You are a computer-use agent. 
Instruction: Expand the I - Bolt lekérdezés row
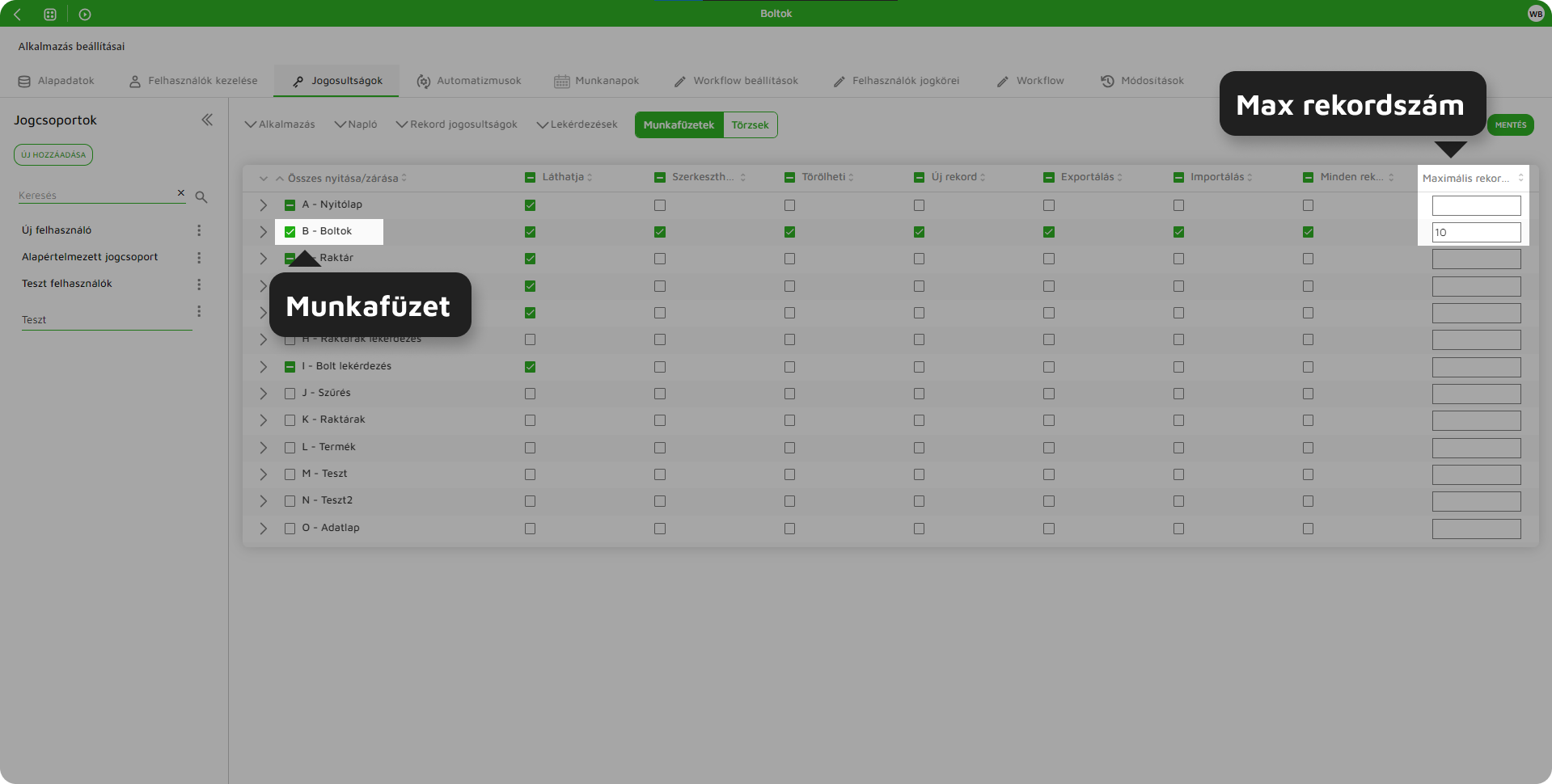(263, 367)
